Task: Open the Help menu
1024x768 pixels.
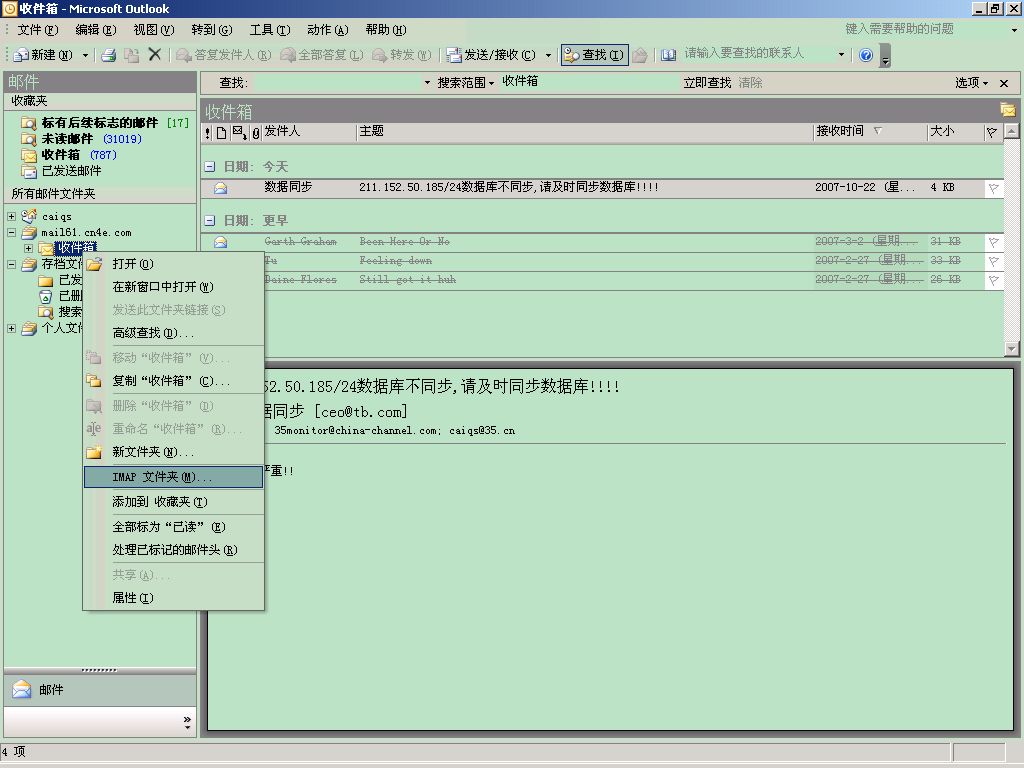Action: click(x=385, y=30)
